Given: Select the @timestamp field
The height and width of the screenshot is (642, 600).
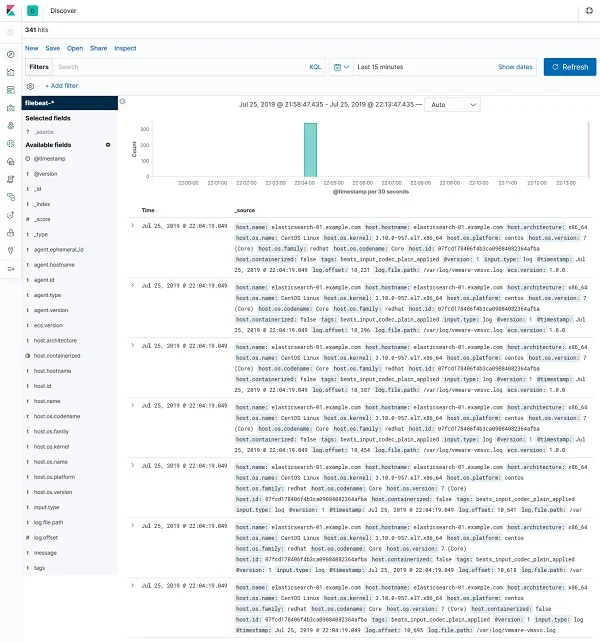Looking at the screenshot, I should click(50, 158).
